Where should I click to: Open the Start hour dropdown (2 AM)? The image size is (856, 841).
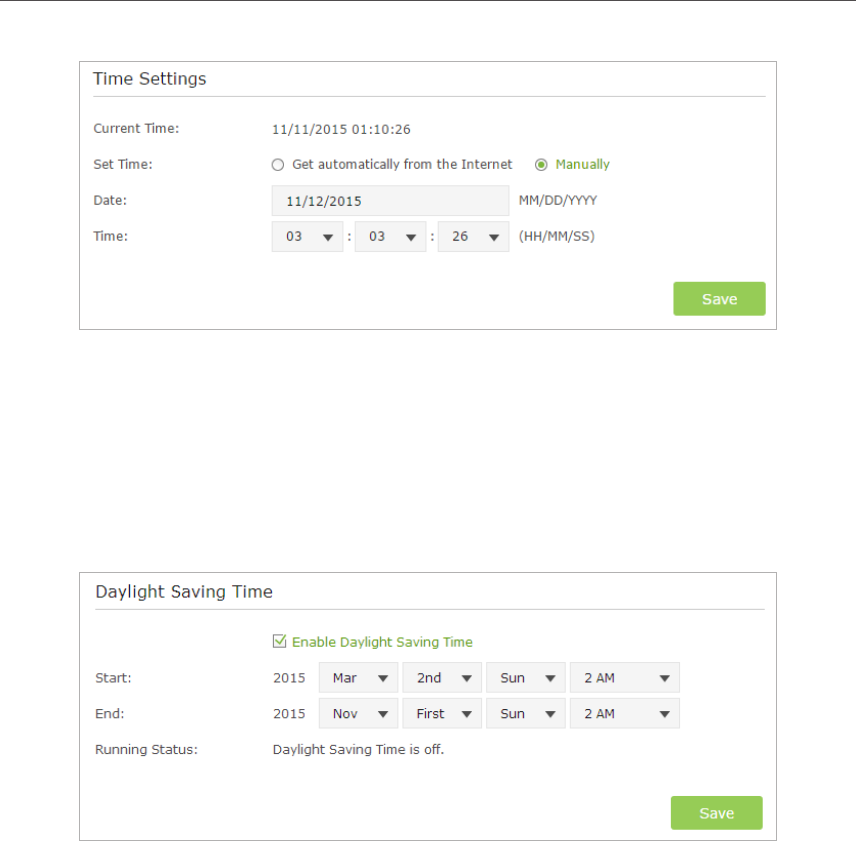pyautogui.click(x=624, y=678)
